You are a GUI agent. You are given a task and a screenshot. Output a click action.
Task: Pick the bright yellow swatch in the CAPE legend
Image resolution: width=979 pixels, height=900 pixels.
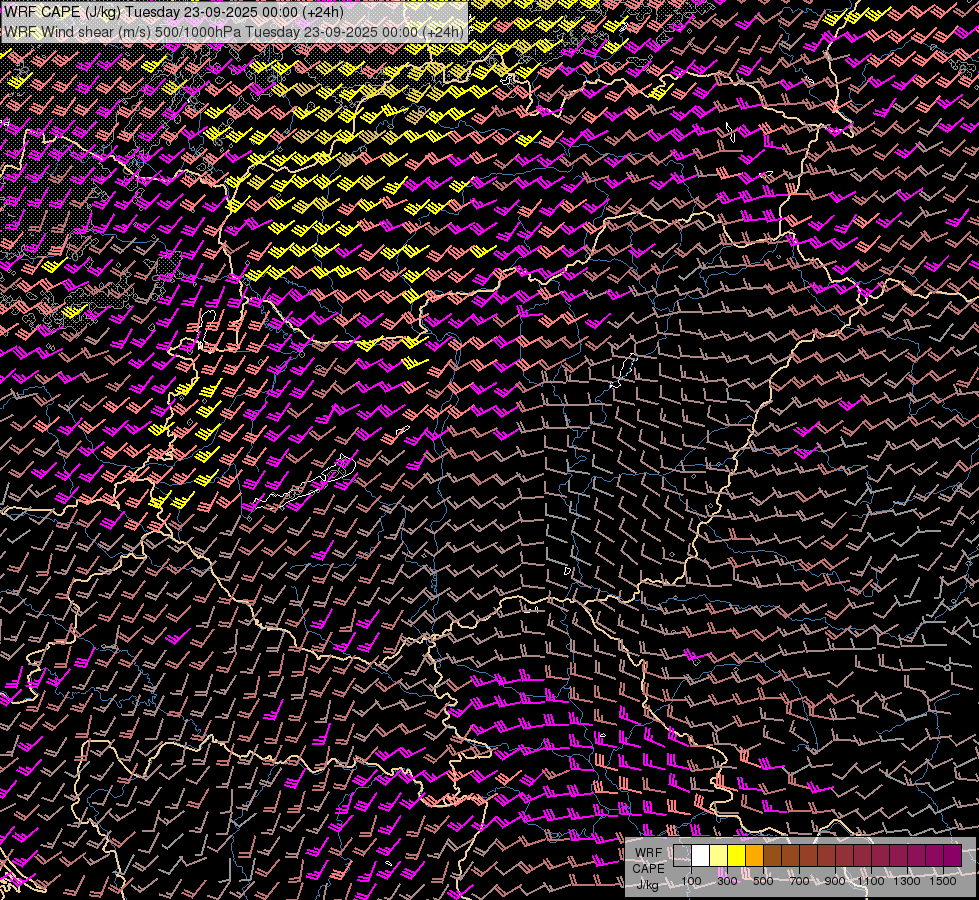click(x=736, y=855)
